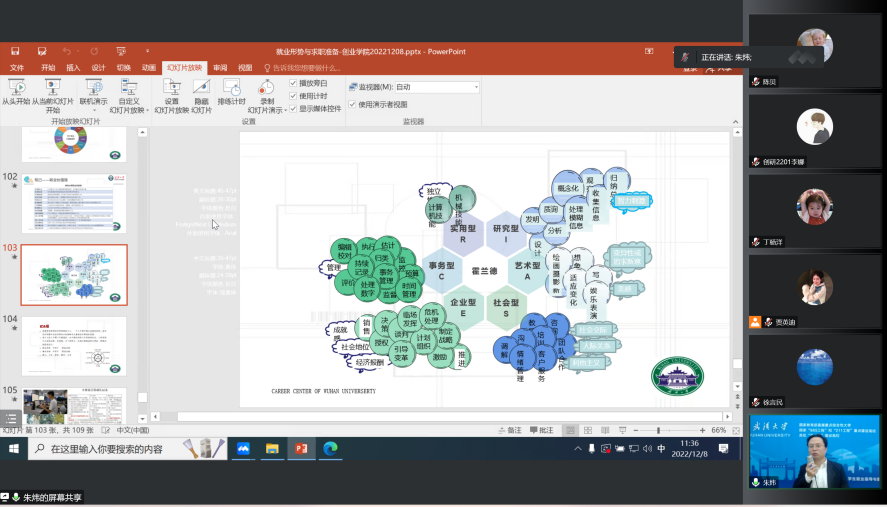Open the File (文件) menu

coord(17,68)
